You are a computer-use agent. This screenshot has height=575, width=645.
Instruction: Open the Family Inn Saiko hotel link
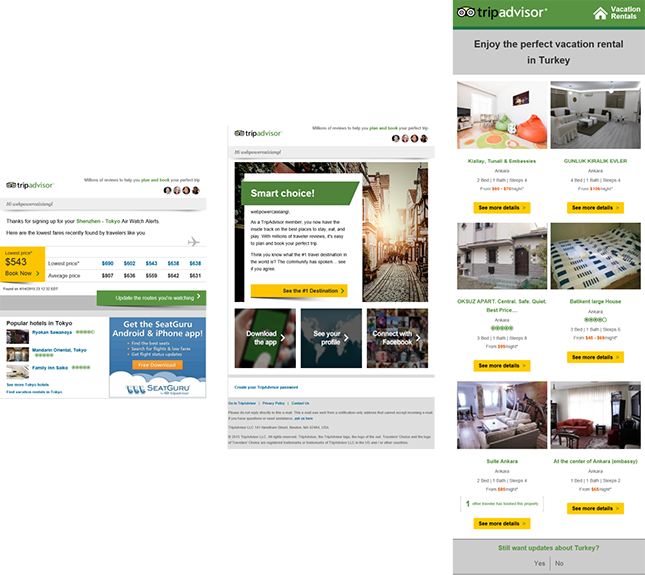[50, 368]
